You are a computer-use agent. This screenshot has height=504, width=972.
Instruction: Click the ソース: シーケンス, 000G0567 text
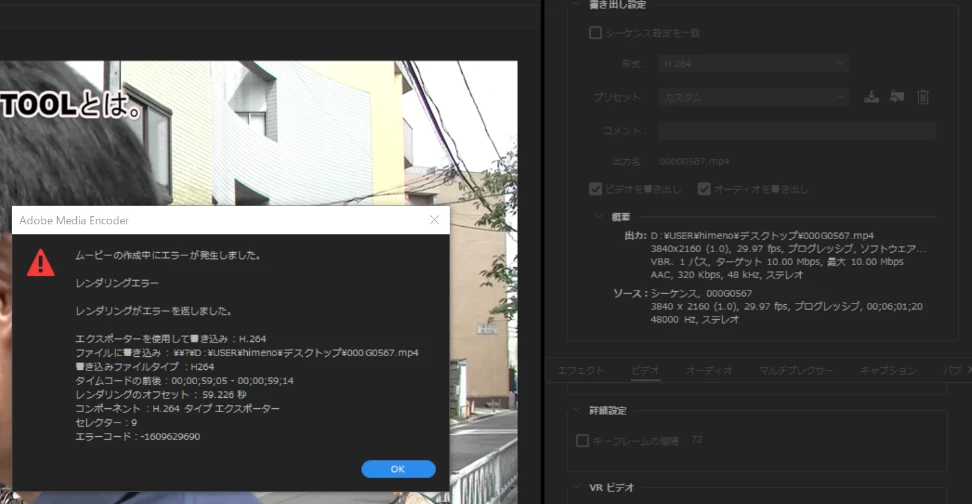tap(683, 293)
